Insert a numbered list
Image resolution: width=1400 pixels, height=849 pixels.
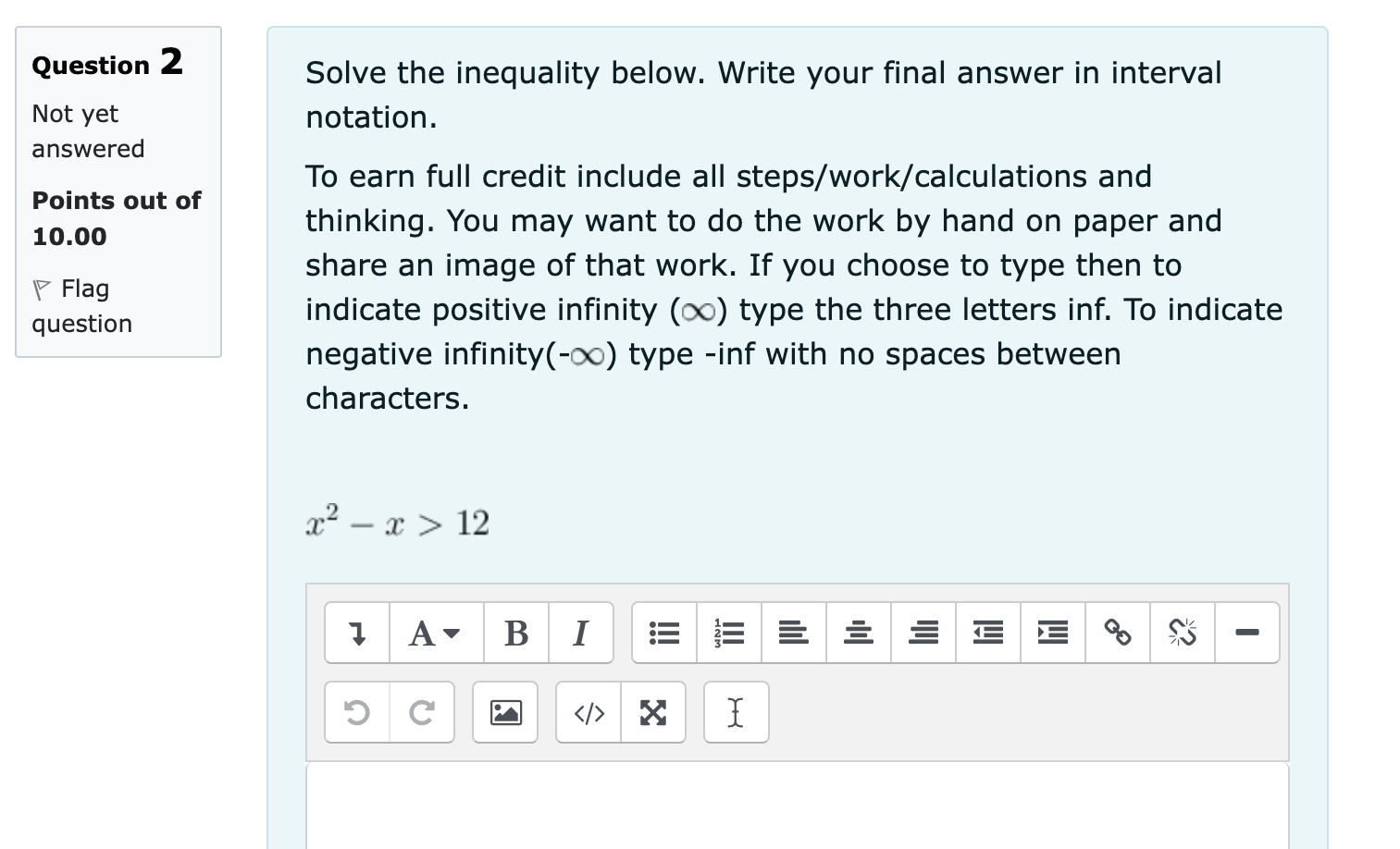point(729,633)
